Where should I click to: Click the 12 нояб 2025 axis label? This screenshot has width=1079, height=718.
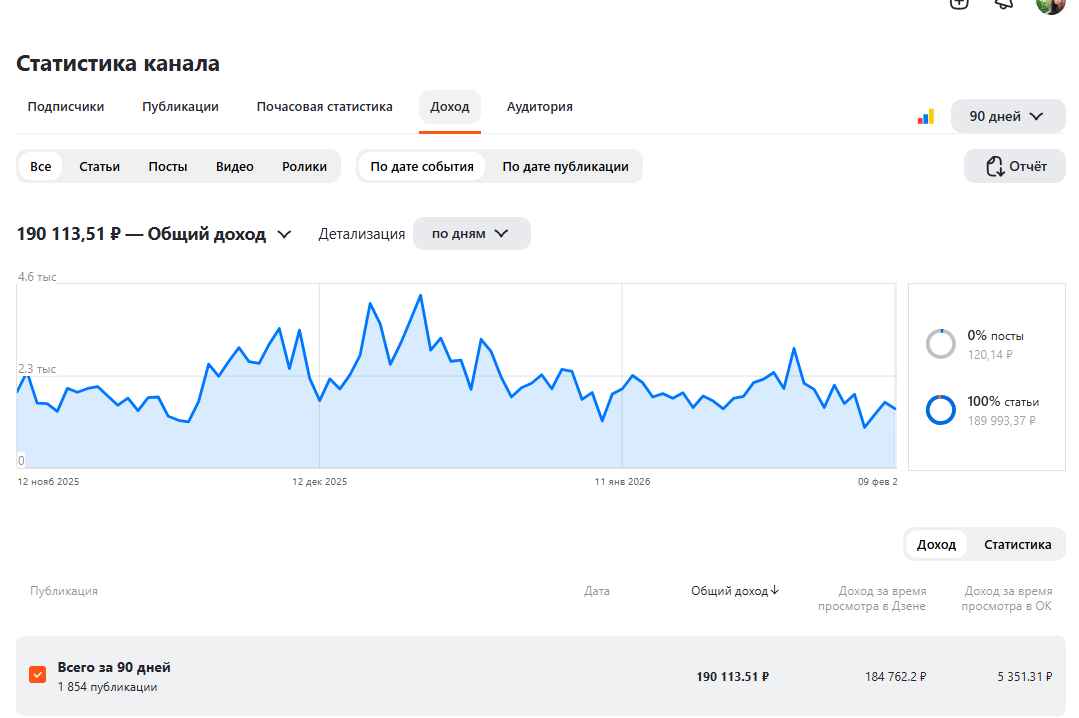[48, 481]
